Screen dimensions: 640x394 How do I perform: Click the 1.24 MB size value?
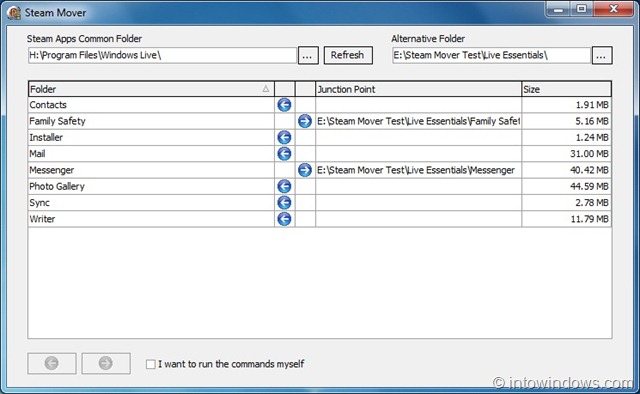(x=592, y=138)
